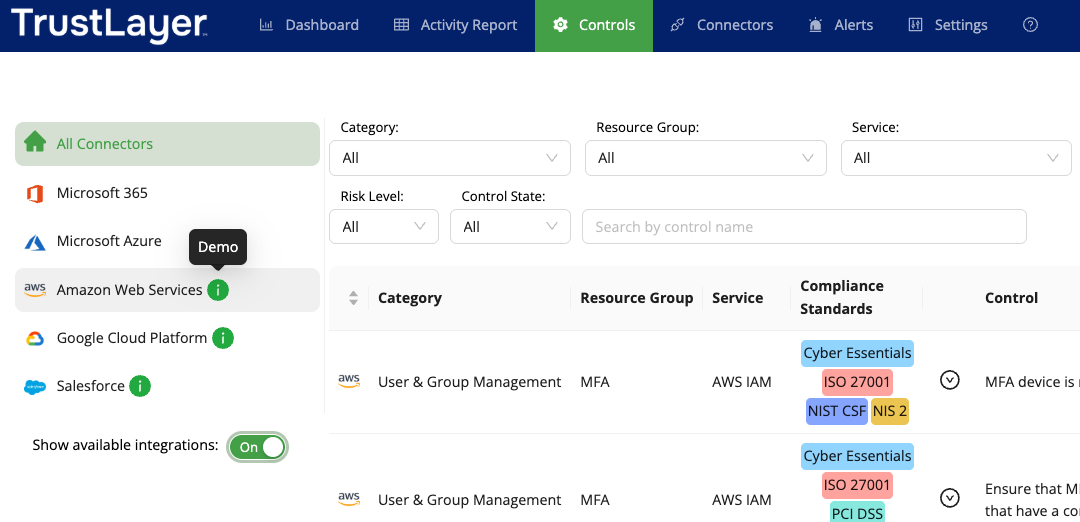Click the Control column header
This screenshot has width=1080, height=522.
(1011, 298)
